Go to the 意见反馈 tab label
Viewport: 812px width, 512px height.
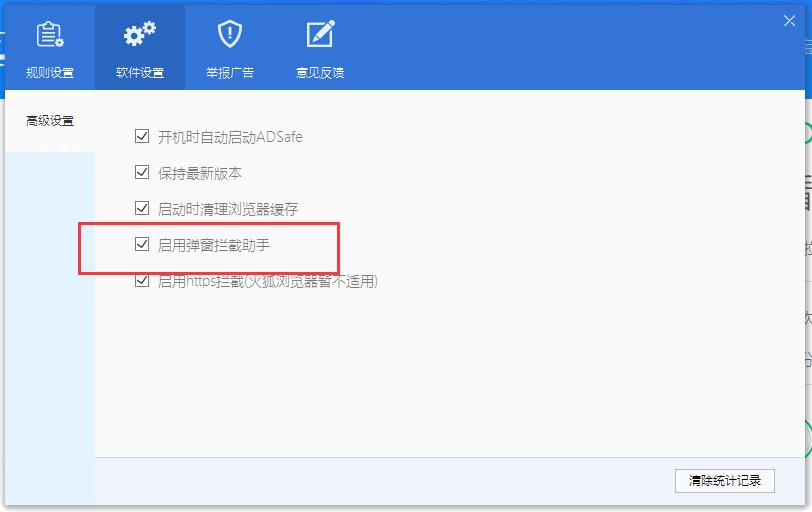pyautogui.click(x=320, y=72)
